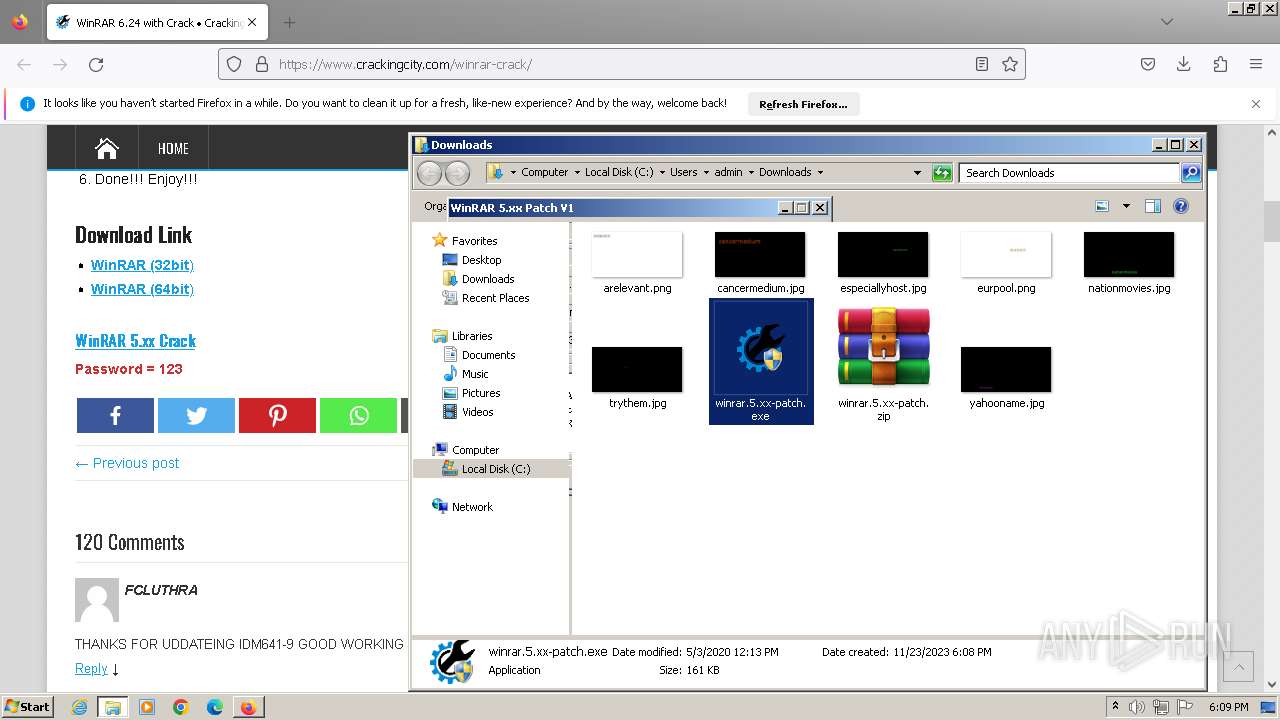Share on Twitter button

pos(196,415)
